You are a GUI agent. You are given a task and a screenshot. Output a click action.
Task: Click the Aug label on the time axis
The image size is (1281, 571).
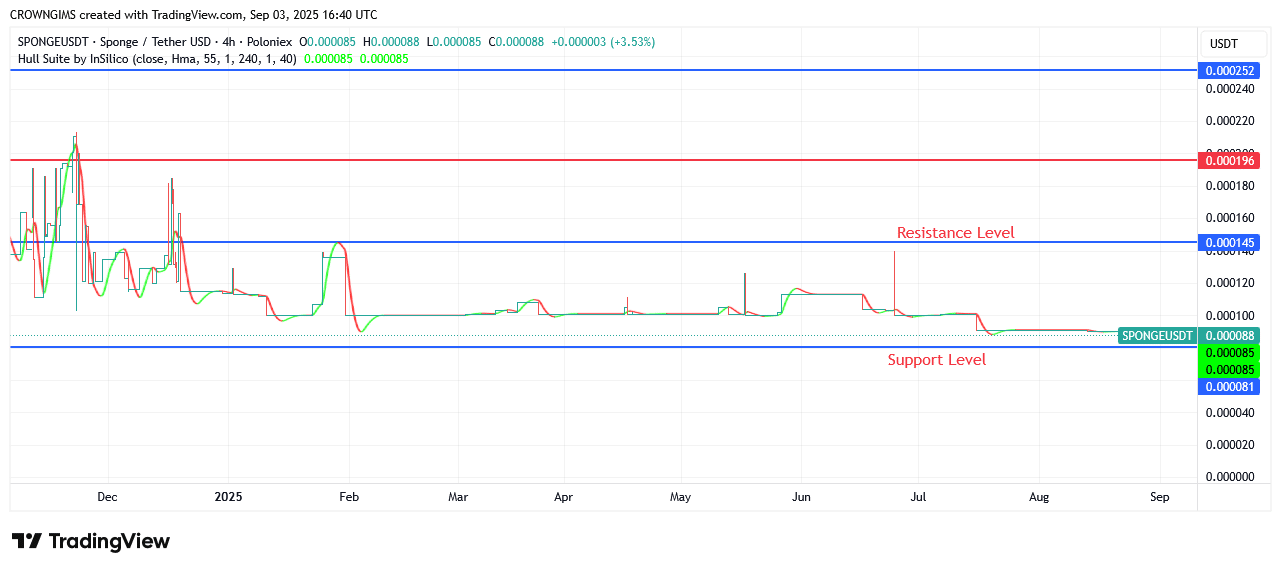1039,497
